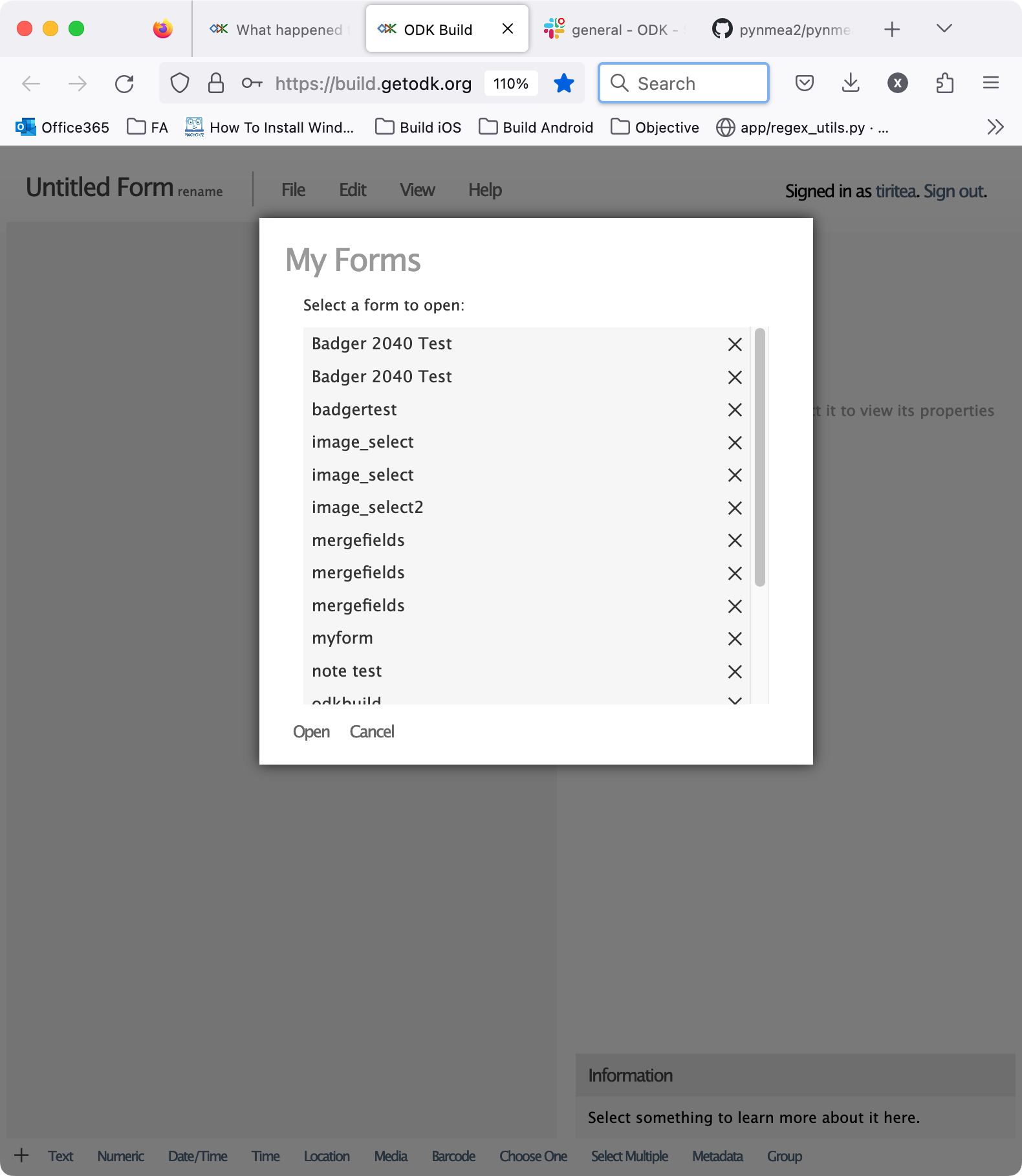The image size is (1022, 1176).
Task: Open the Edit menu
Action: tap(353, 190)
